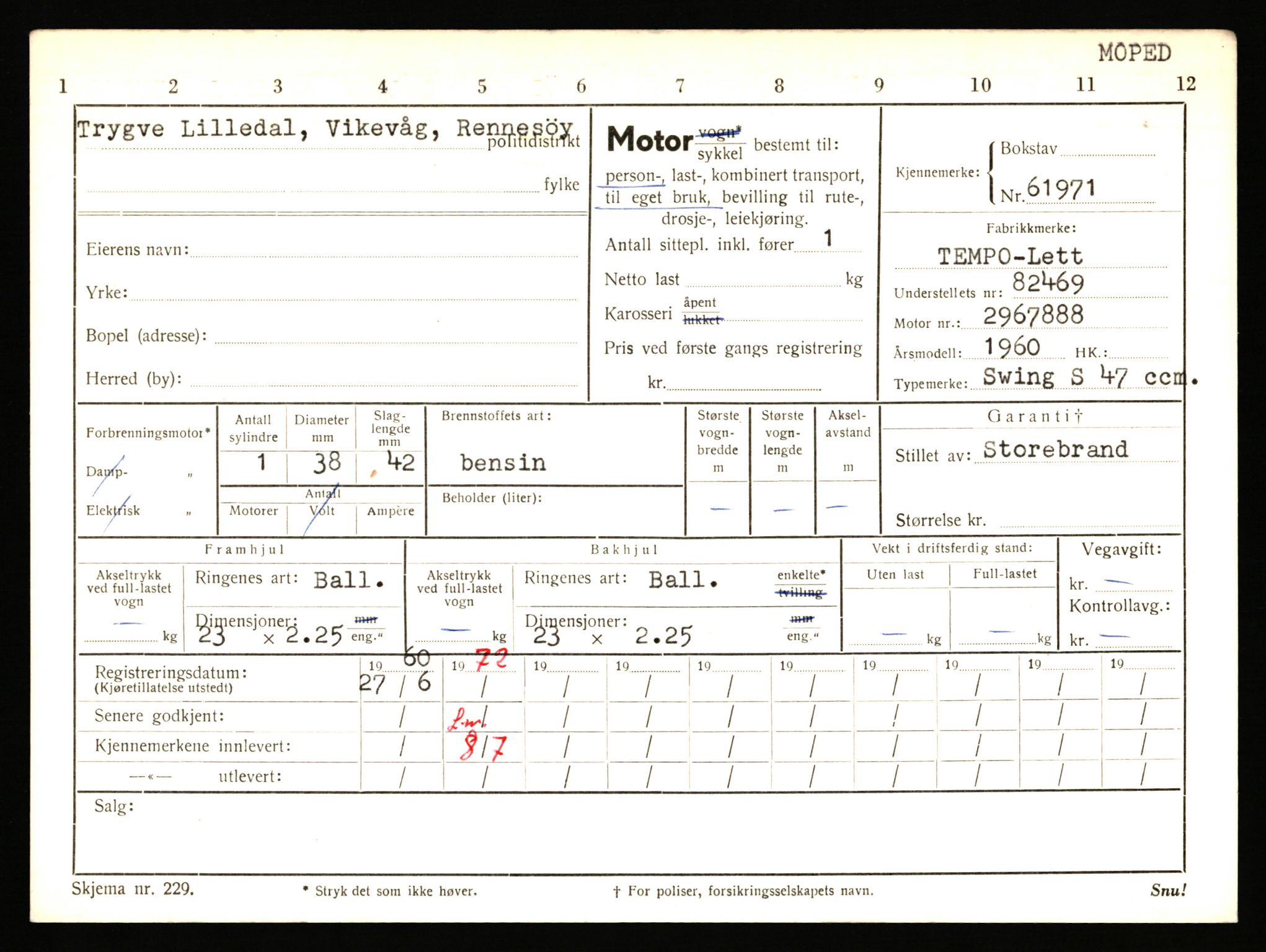Click the model year 1960
Screen dimensions: 1266x952
point(1012,346)
